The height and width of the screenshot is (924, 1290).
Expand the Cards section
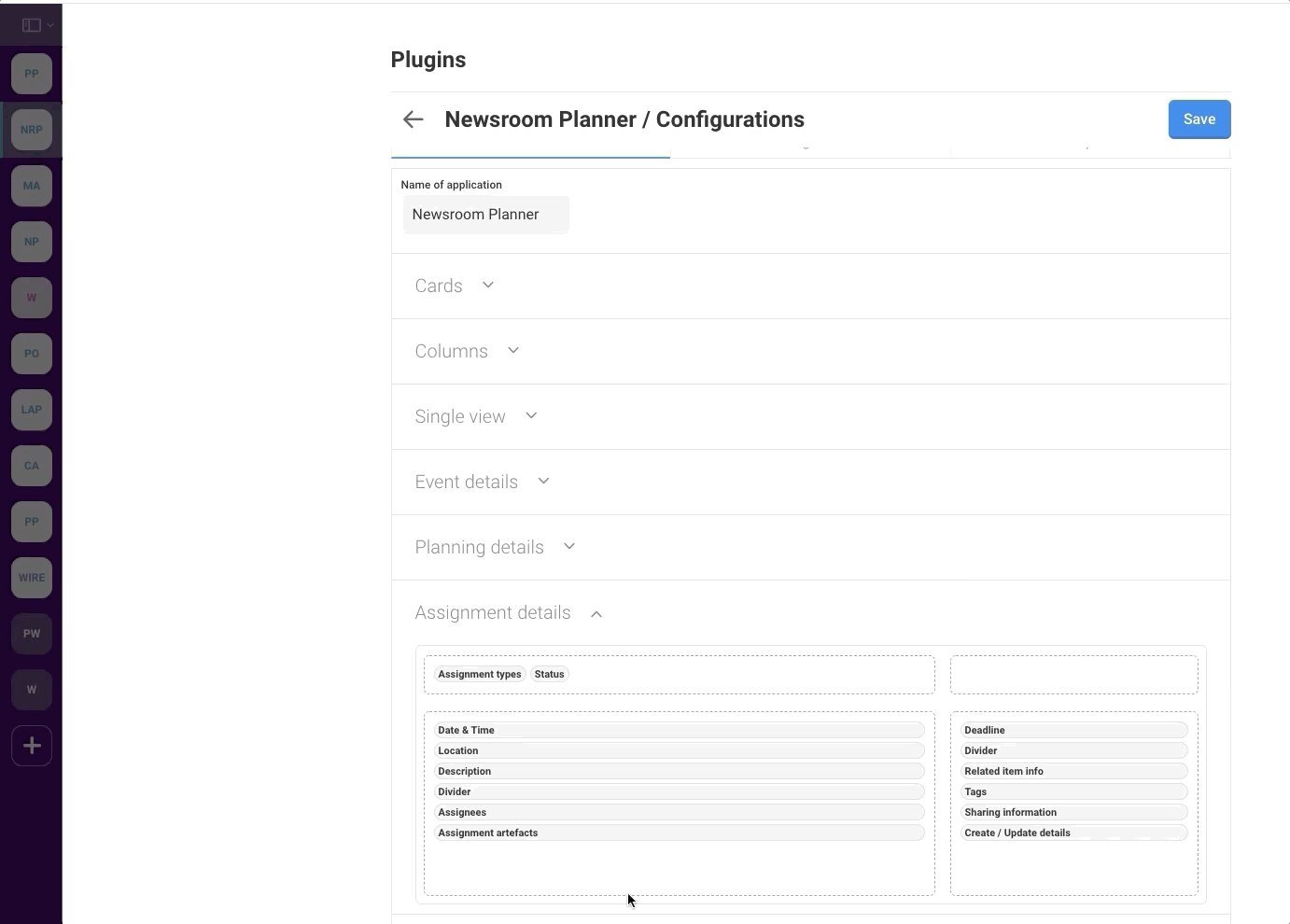[x=455, y=286]
